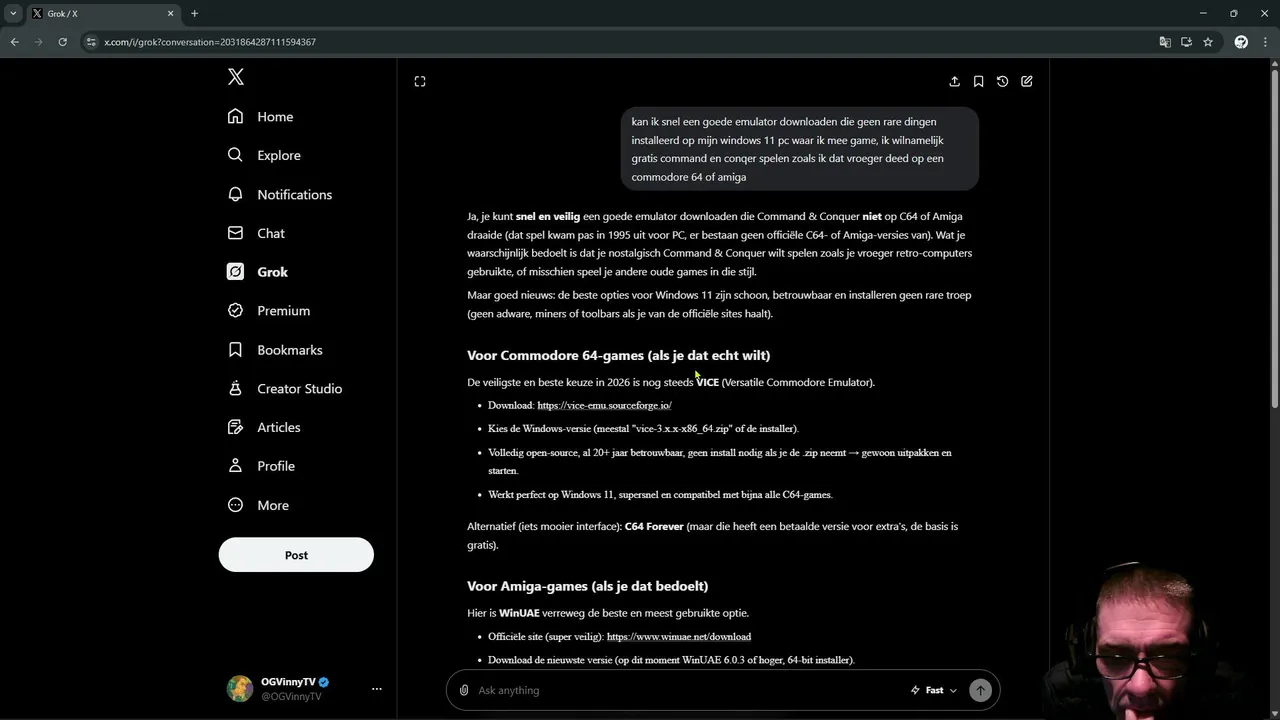Open Profile page
Viewport: 1280px width, 720px height.
click(x=261, y=466)
